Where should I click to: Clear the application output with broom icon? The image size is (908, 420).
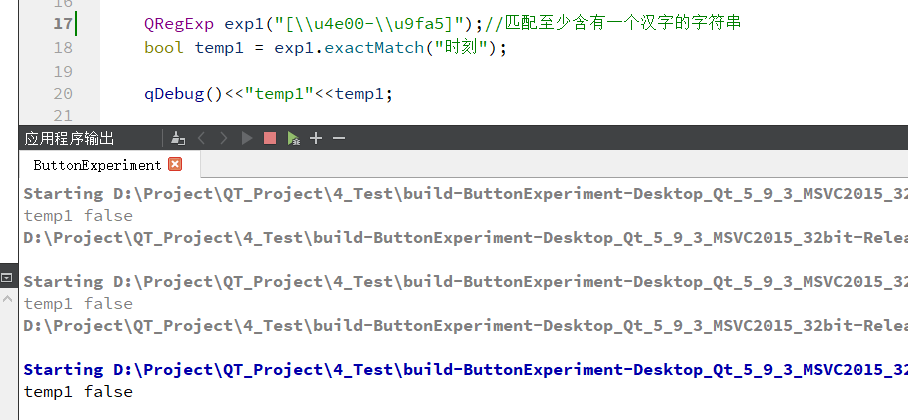coord(178,138)
